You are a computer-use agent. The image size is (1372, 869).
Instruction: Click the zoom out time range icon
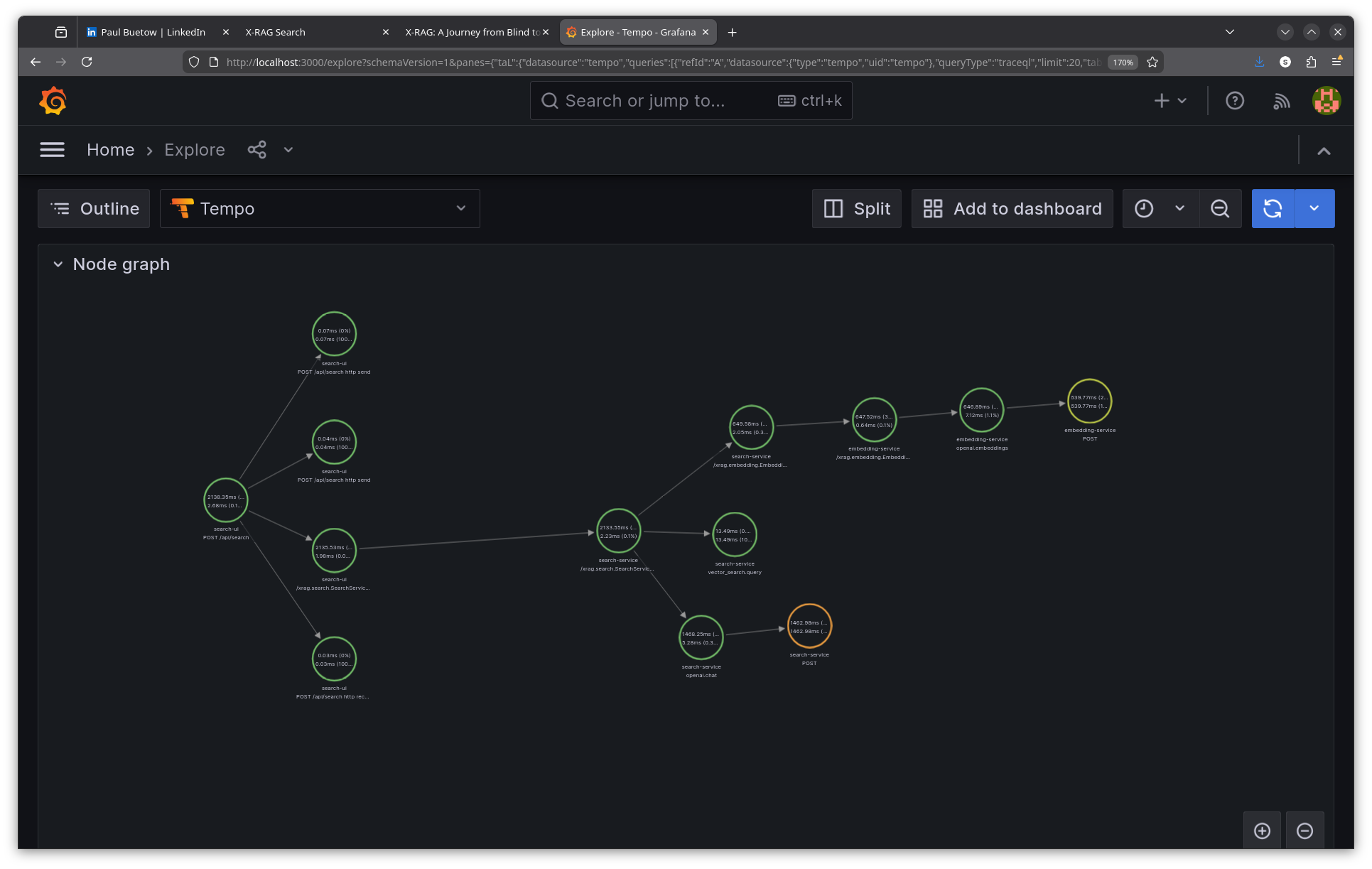click(1220, 209)
